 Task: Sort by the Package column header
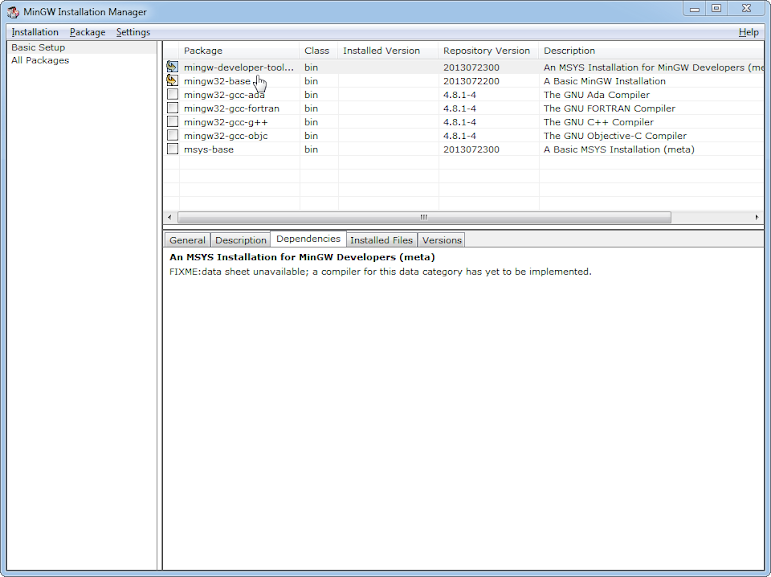click(x=239, y=51)
